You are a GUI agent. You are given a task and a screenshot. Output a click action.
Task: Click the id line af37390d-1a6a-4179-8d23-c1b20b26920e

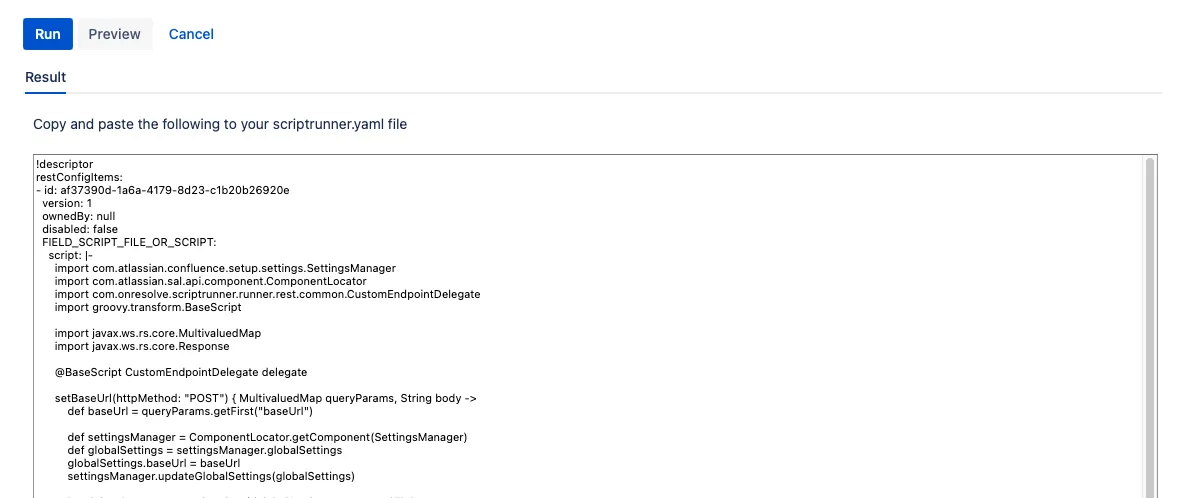(x=162, y=189)
